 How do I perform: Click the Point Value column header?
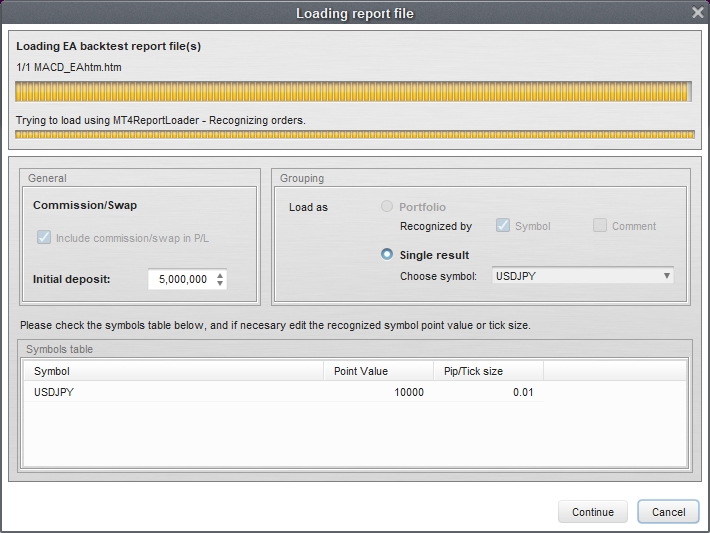(x=380, y=371)
